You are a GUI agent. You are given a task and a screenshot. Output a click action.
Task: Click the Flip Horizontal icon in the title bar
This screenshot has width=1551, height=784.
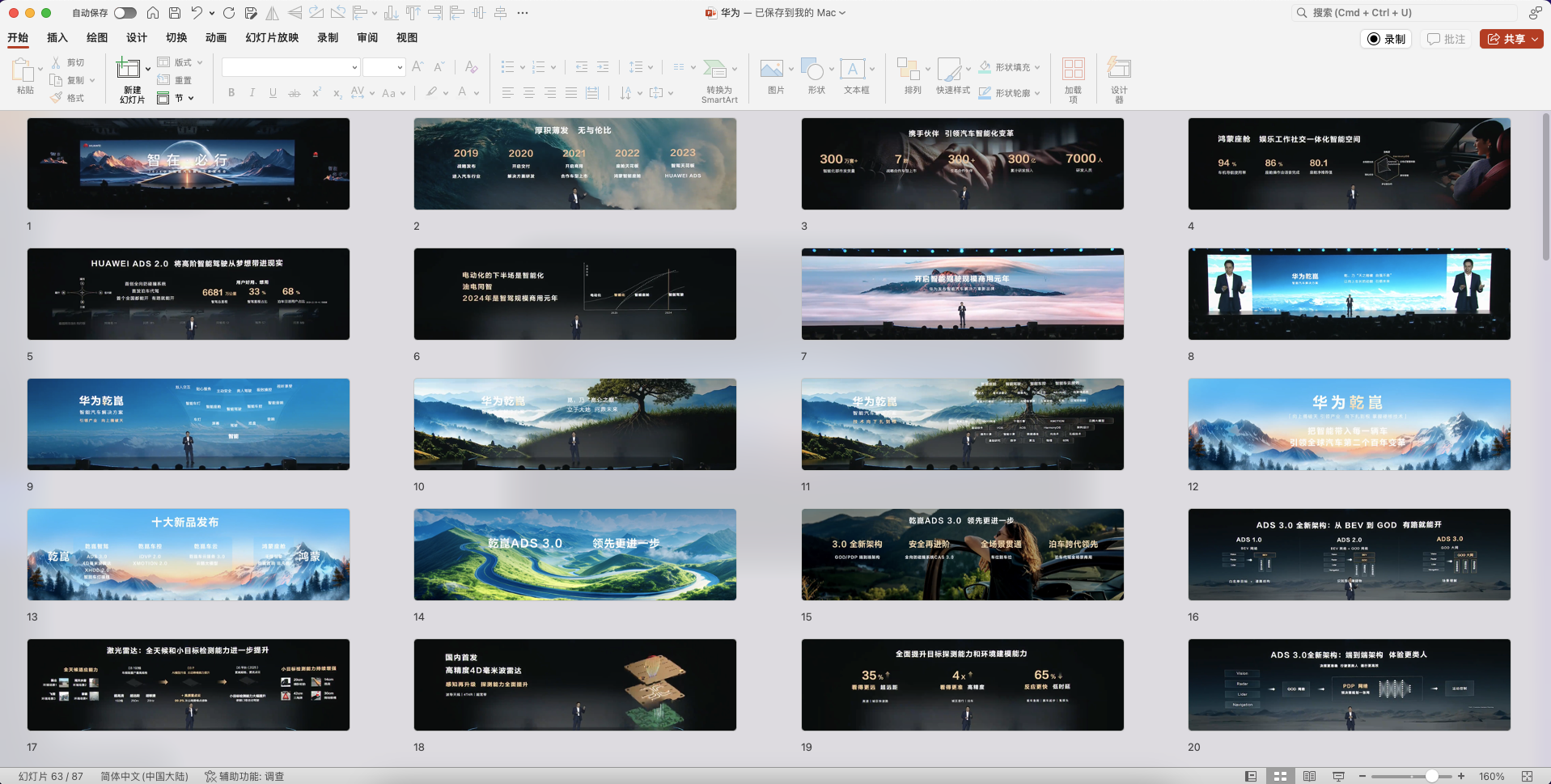point(273,13)
